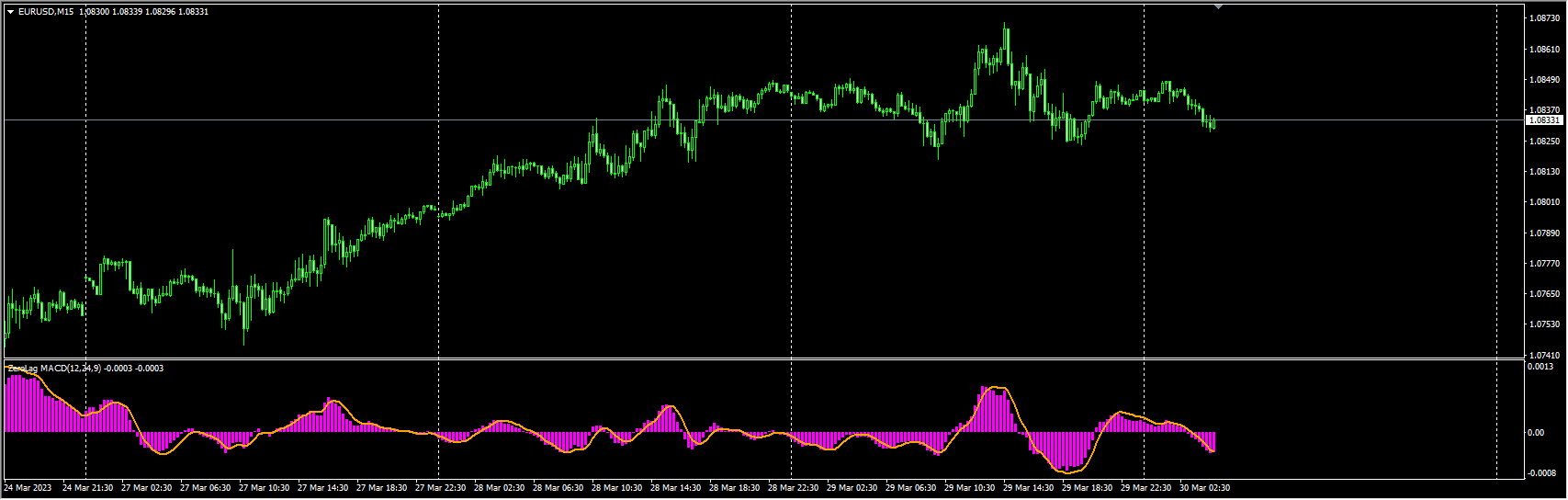Click the 27 Mar 14:30 time label
Viewport: 1568px width, 500px height.
click(x=323, y=488)
